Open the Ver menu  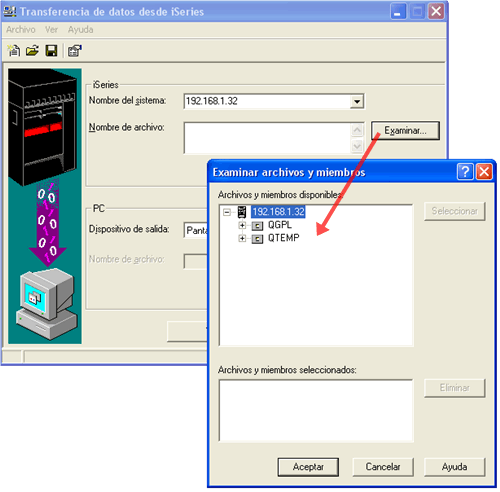51,30
